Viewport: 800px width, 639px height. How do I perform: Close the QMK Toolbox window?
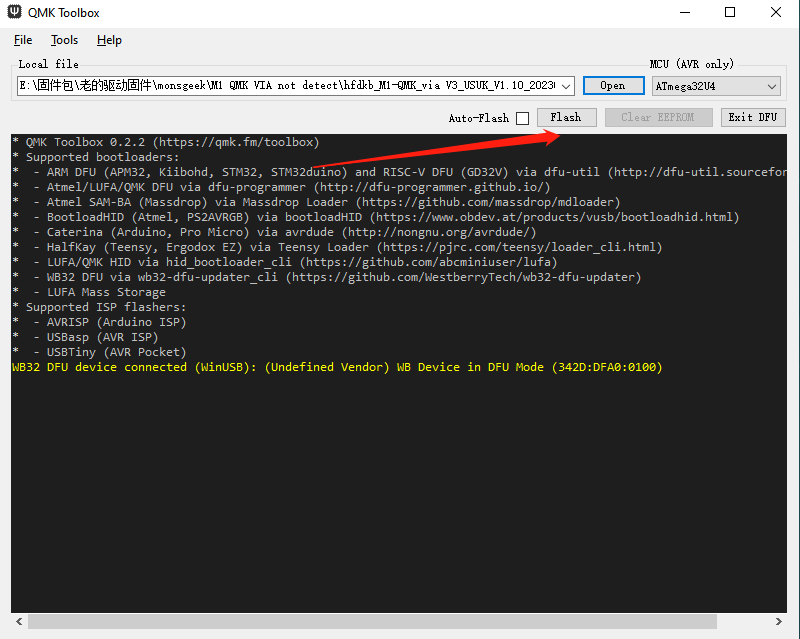pyautogui.click(x=776, y=12)
